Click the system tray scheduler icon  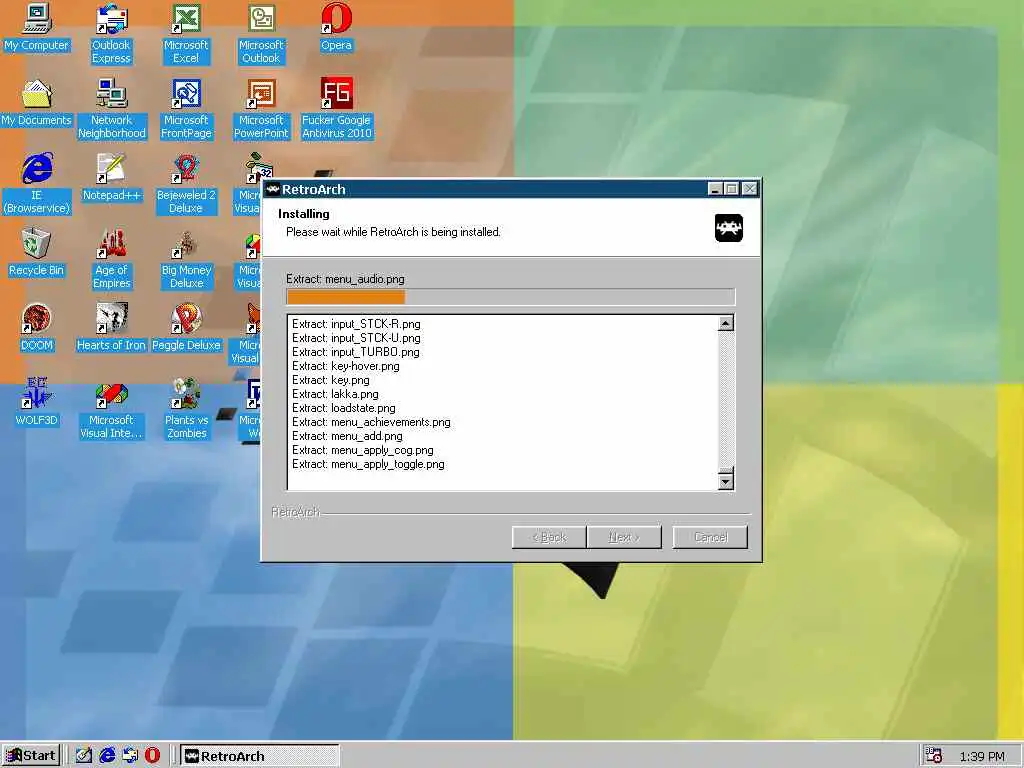934,756
